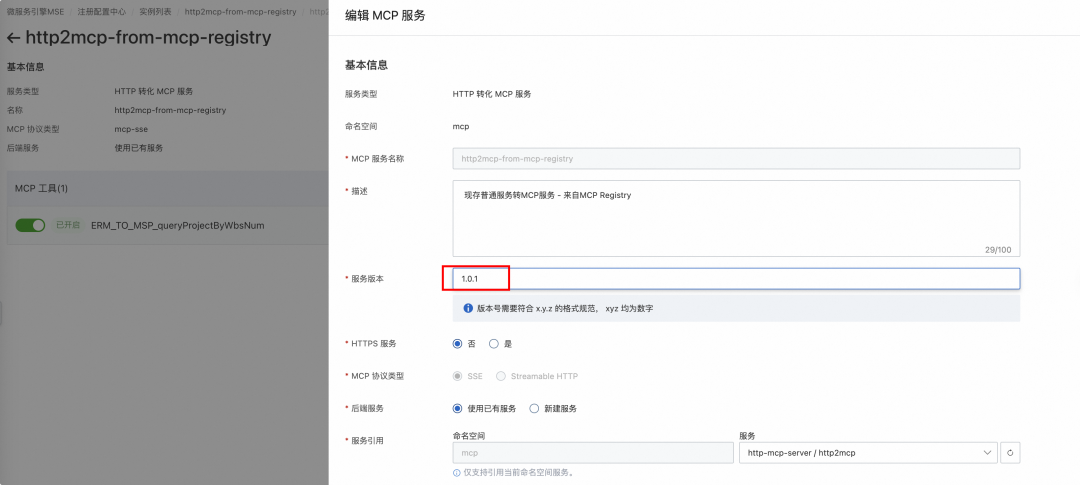Choose the SSE protocol type option

coord(458,376)
